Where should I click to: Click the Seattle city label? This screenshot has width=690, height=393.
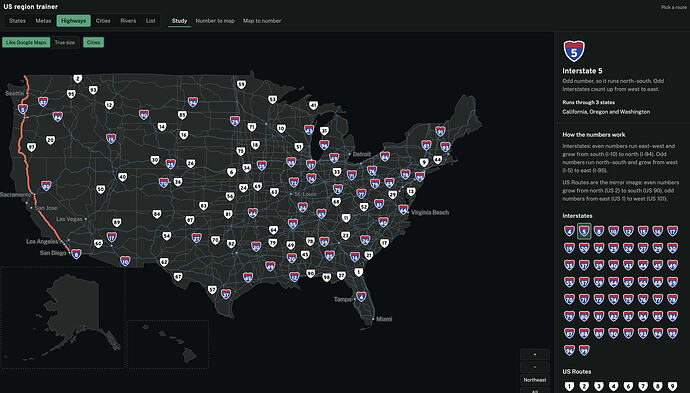(x=15, y=93)
